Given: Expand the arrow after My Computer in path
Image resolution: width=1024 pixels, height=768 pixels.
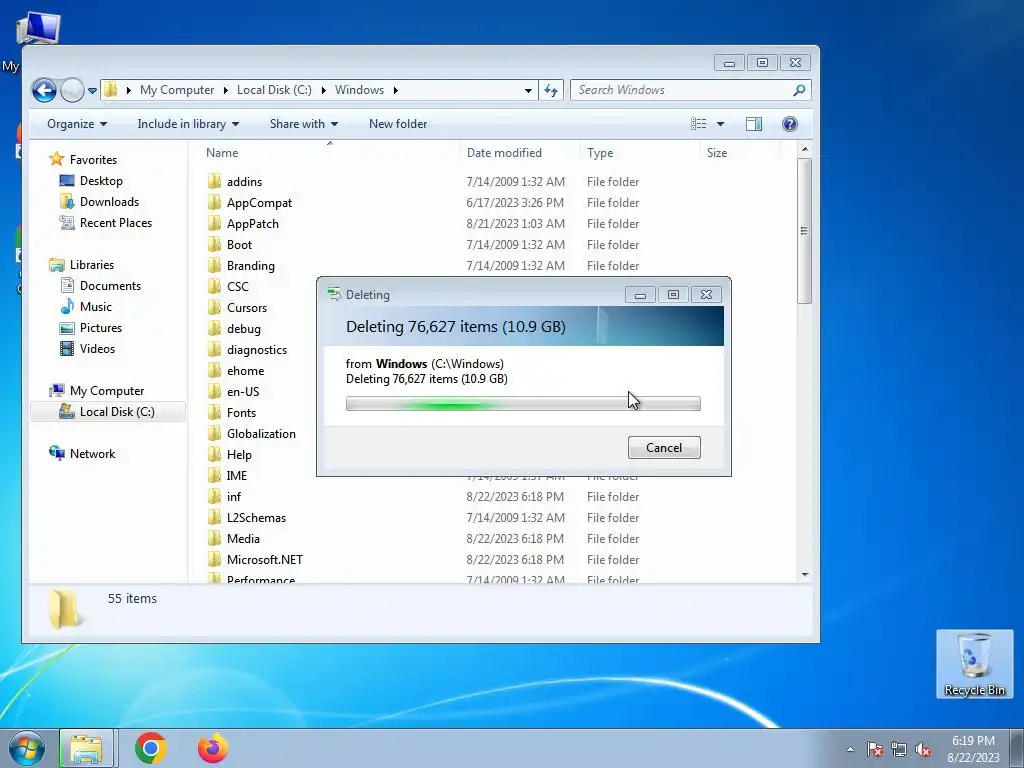Looking at the screenshot, I should tap(225, 90).
